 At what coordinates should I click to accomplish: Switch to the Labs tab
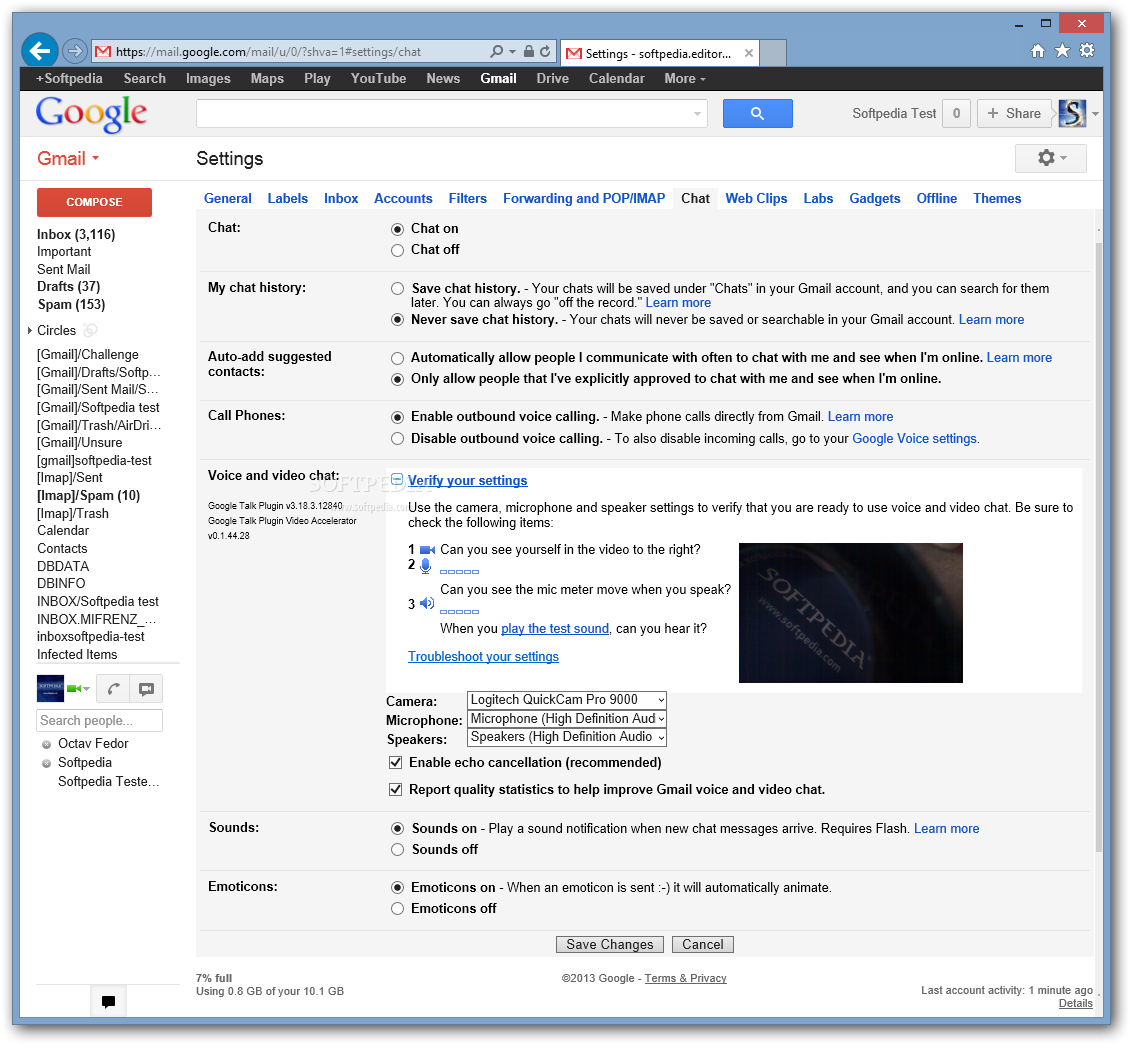(818, 198)
